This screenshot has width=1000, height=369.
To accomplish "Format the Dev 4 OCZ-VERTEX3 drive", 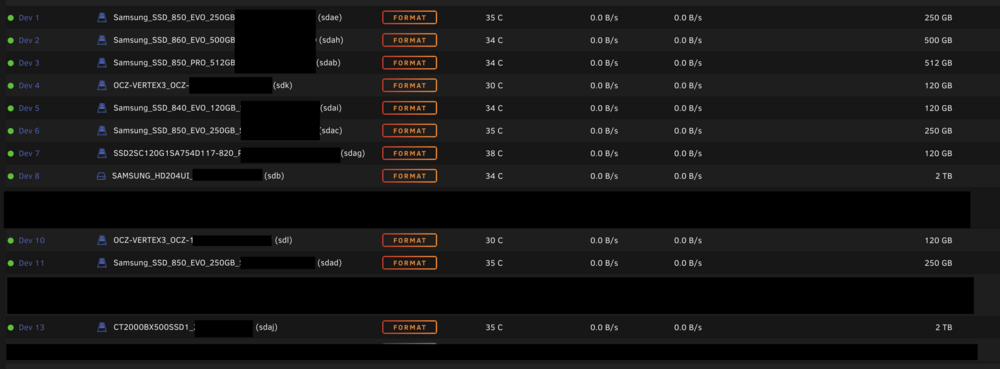I will coord(409,85).
